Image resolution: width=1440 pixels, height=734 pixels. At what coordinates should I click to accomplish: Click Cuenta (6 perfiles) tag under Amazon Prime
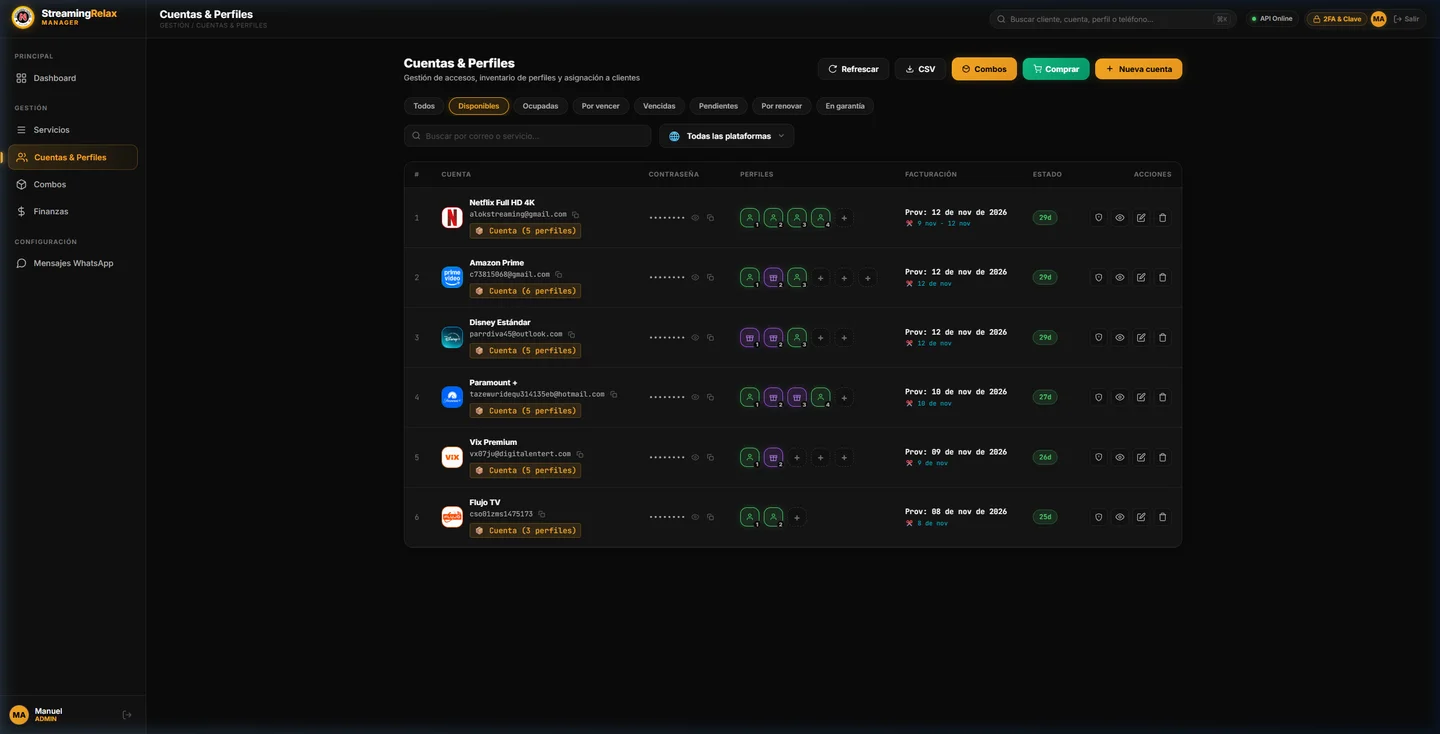pos(525,291)
